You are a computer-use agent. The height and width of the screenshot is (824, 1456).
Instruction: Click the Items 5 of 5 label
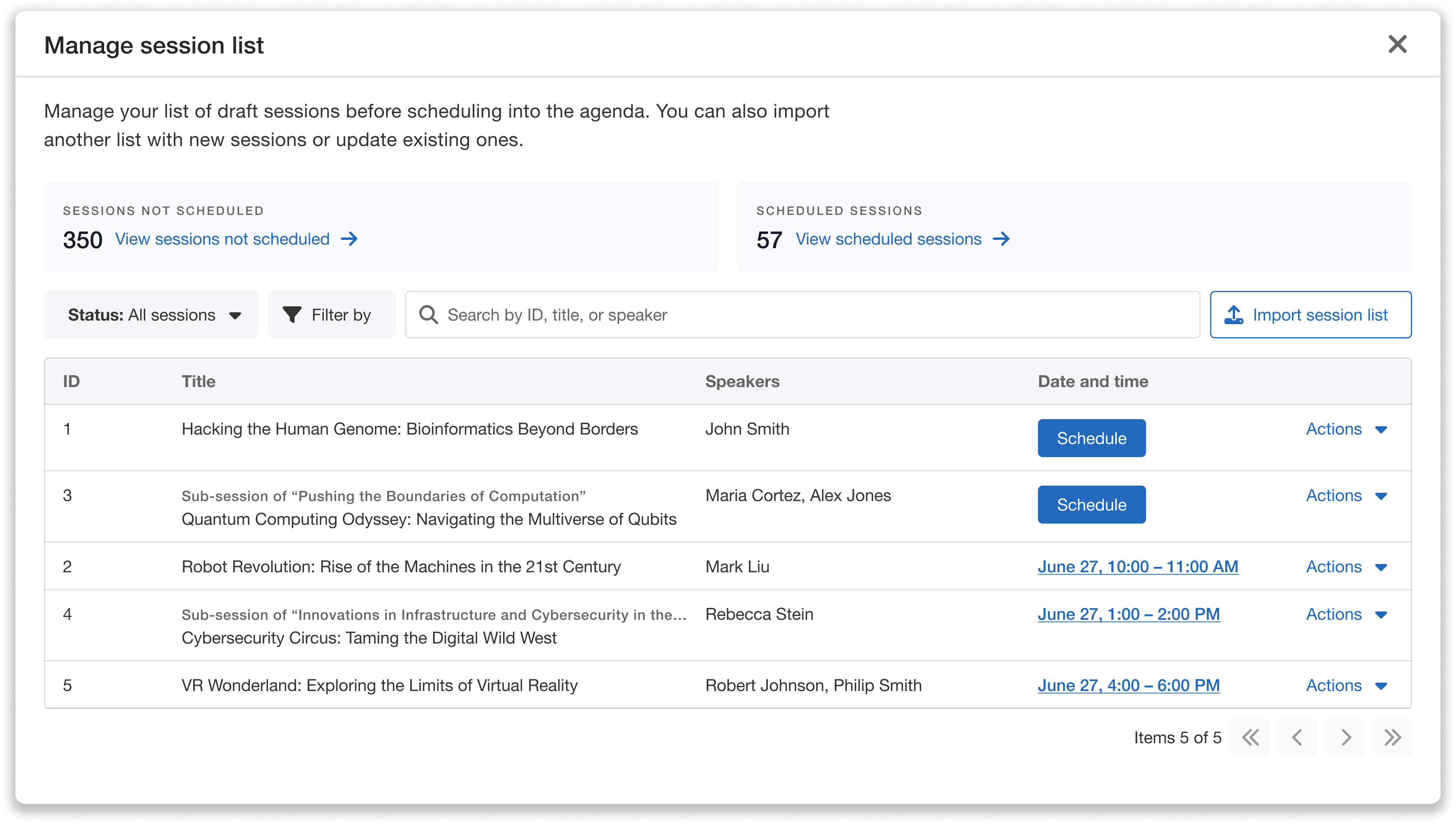coord(1178,737)
